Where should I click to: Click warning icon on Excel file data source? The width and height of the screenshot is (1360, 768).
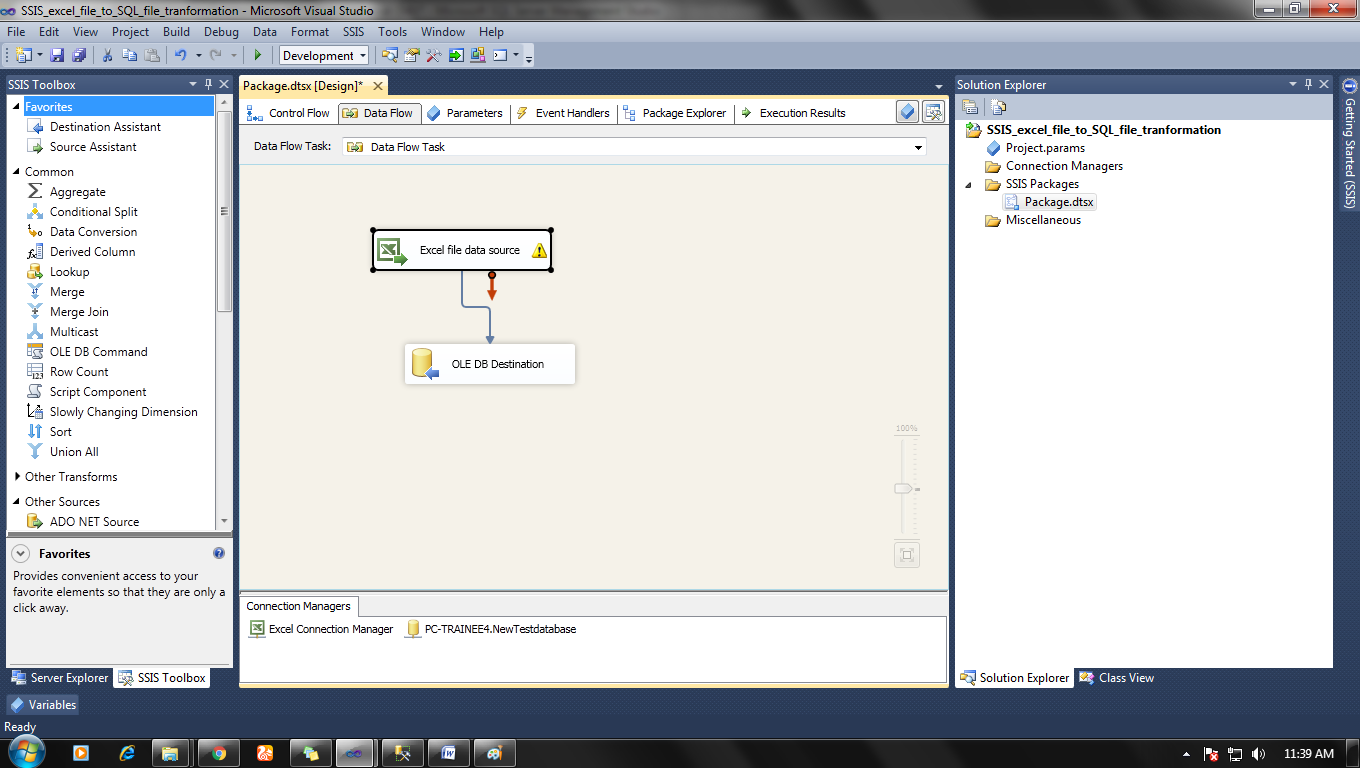tap(539, 250)
